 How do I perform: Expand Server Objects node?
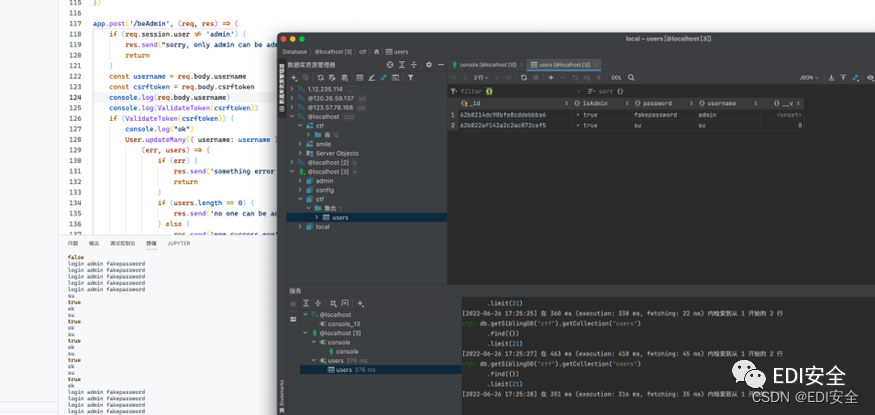[x=300, y=153]
